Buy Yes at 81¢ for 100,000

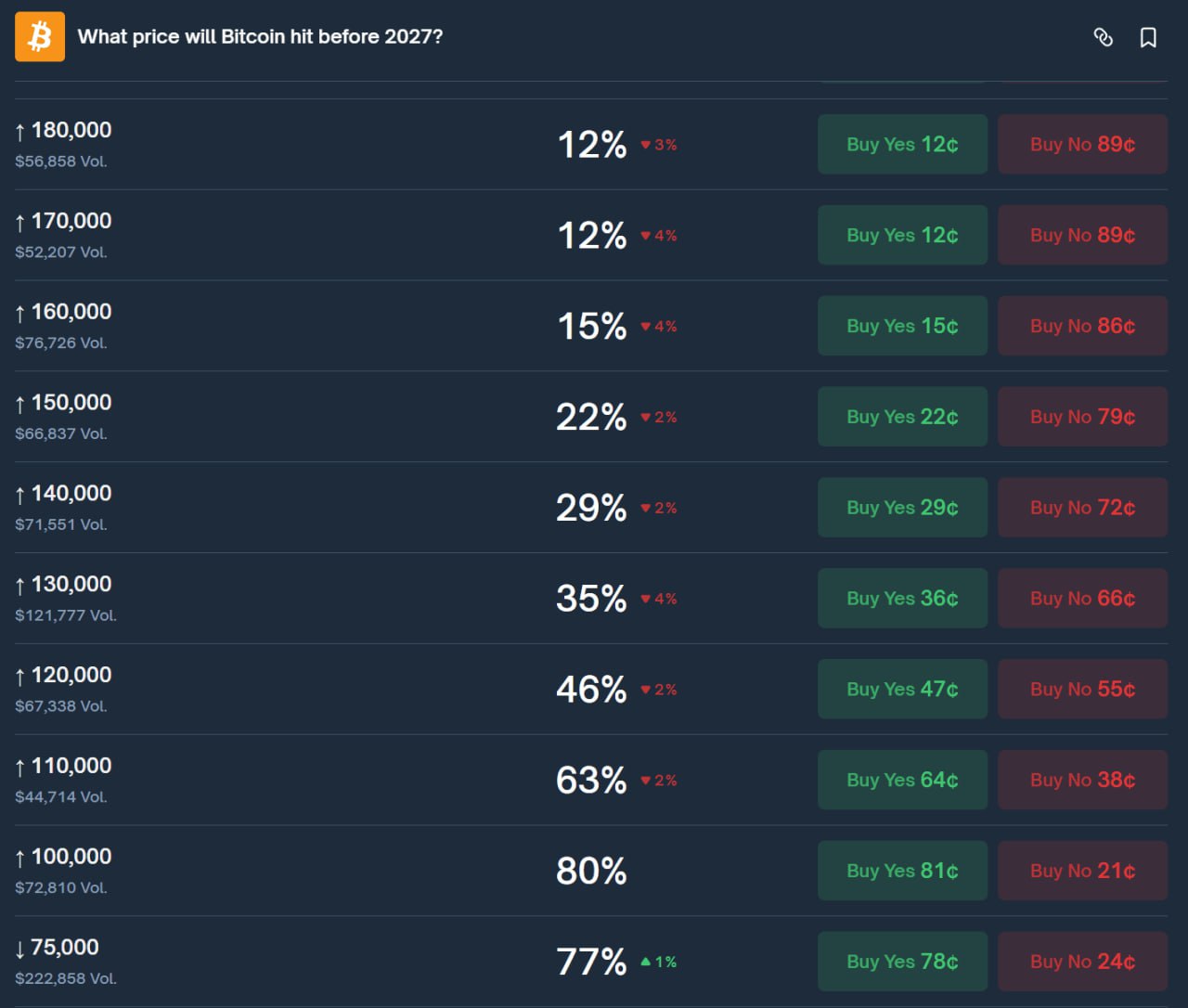[x=902, y=872]
